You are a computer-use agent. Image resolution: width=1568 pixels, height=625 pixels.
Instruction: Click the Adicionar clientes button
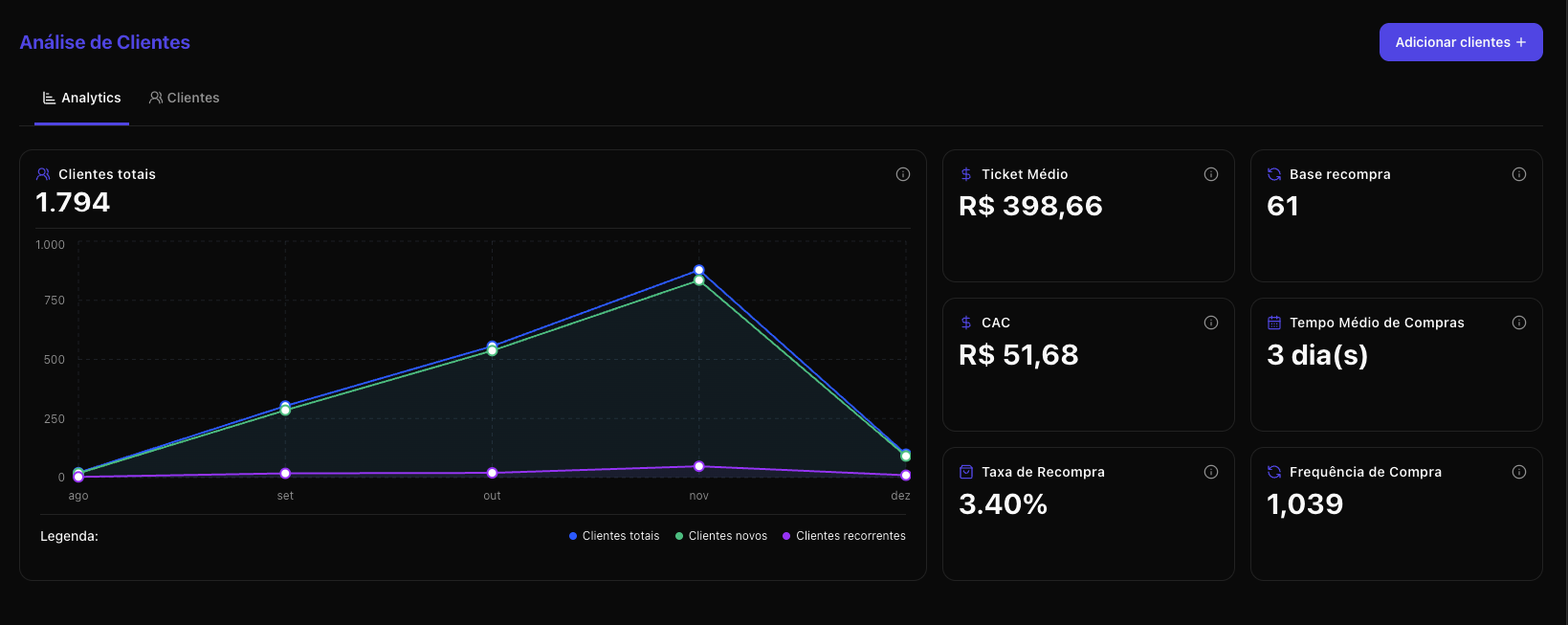1460,41
